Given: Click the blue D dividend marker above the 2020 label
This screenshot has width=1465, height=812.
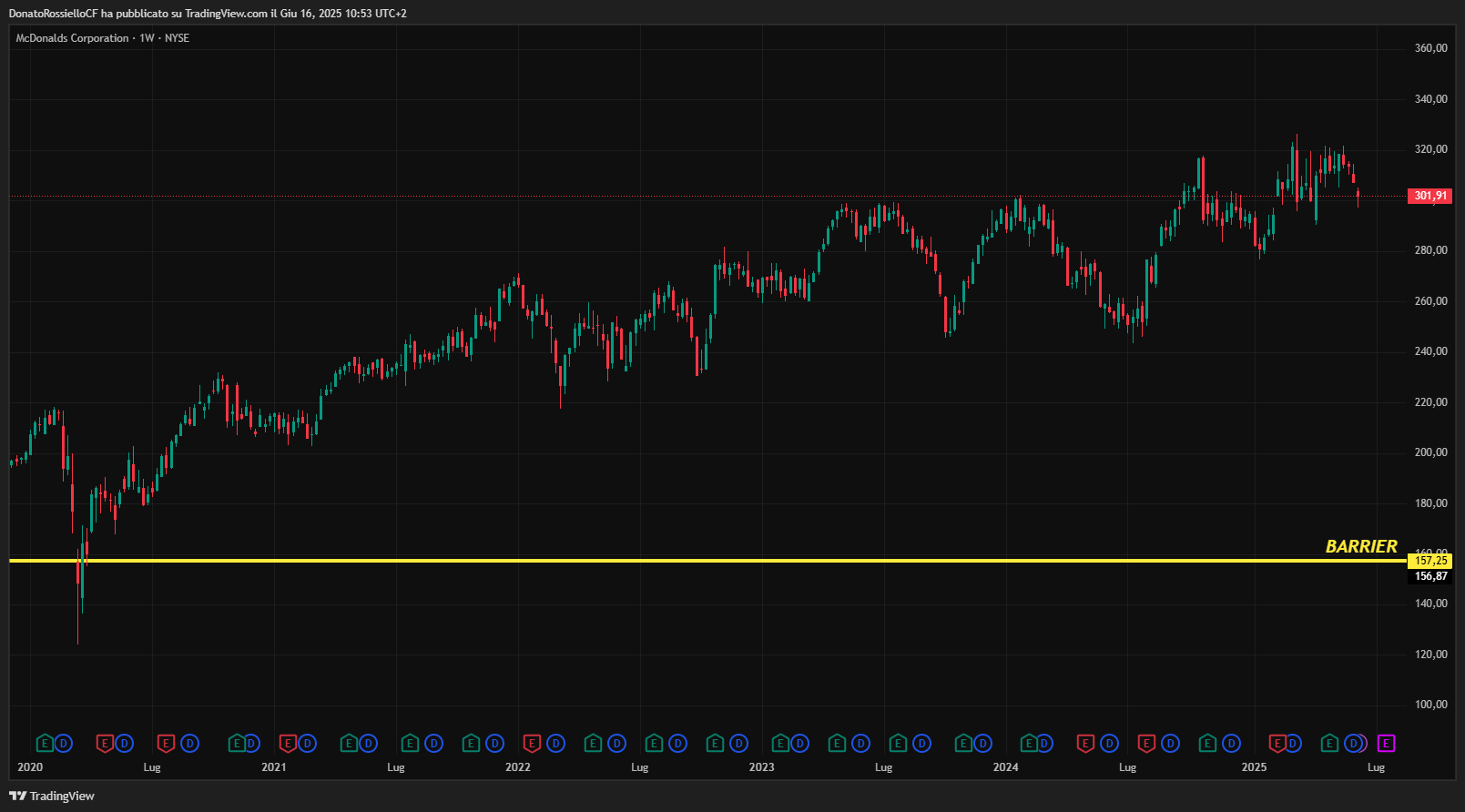Looking at the screenshot, I should pos(63,744).
